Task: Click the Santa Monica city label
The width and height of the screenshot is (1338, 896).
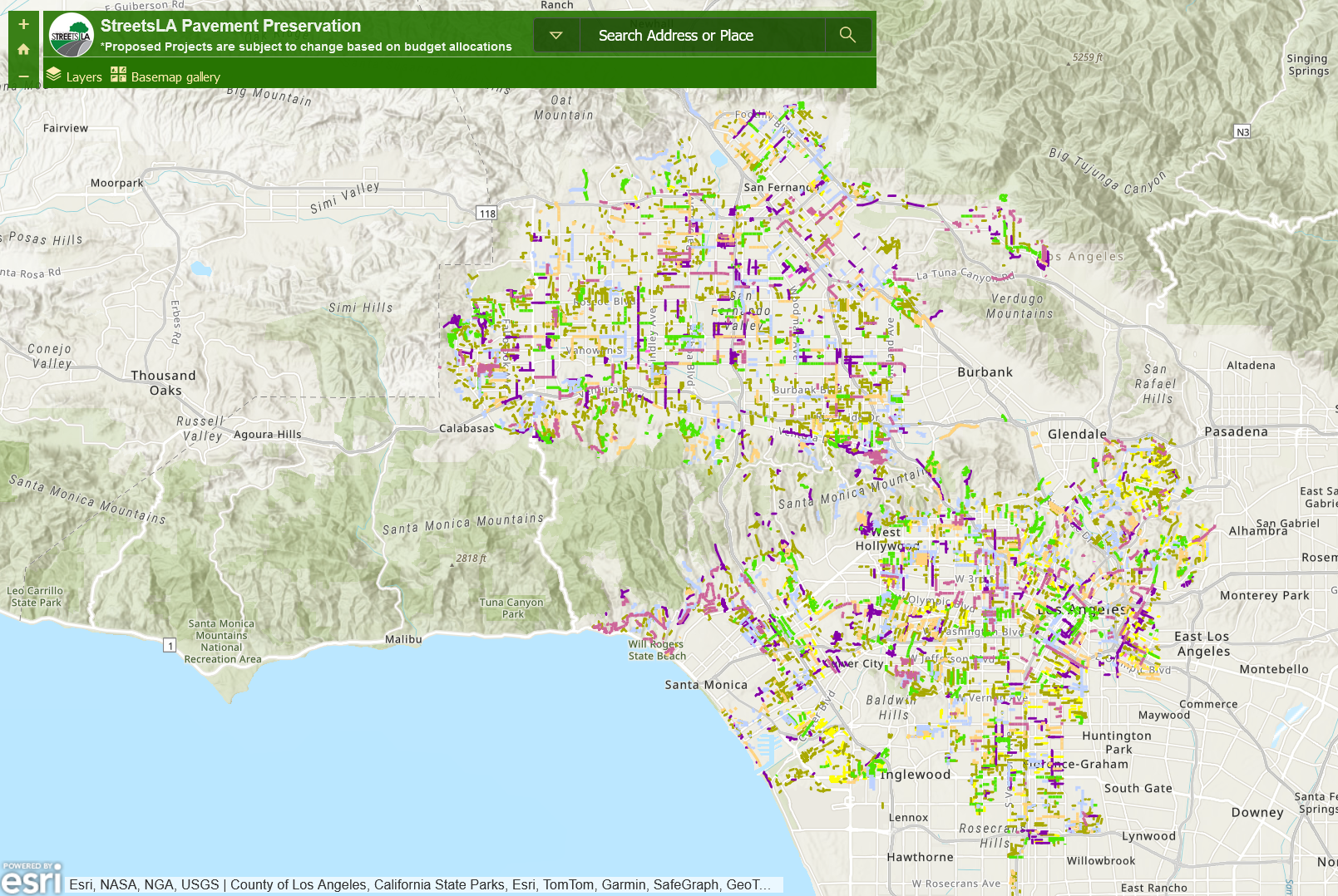Action: (706, 685)
